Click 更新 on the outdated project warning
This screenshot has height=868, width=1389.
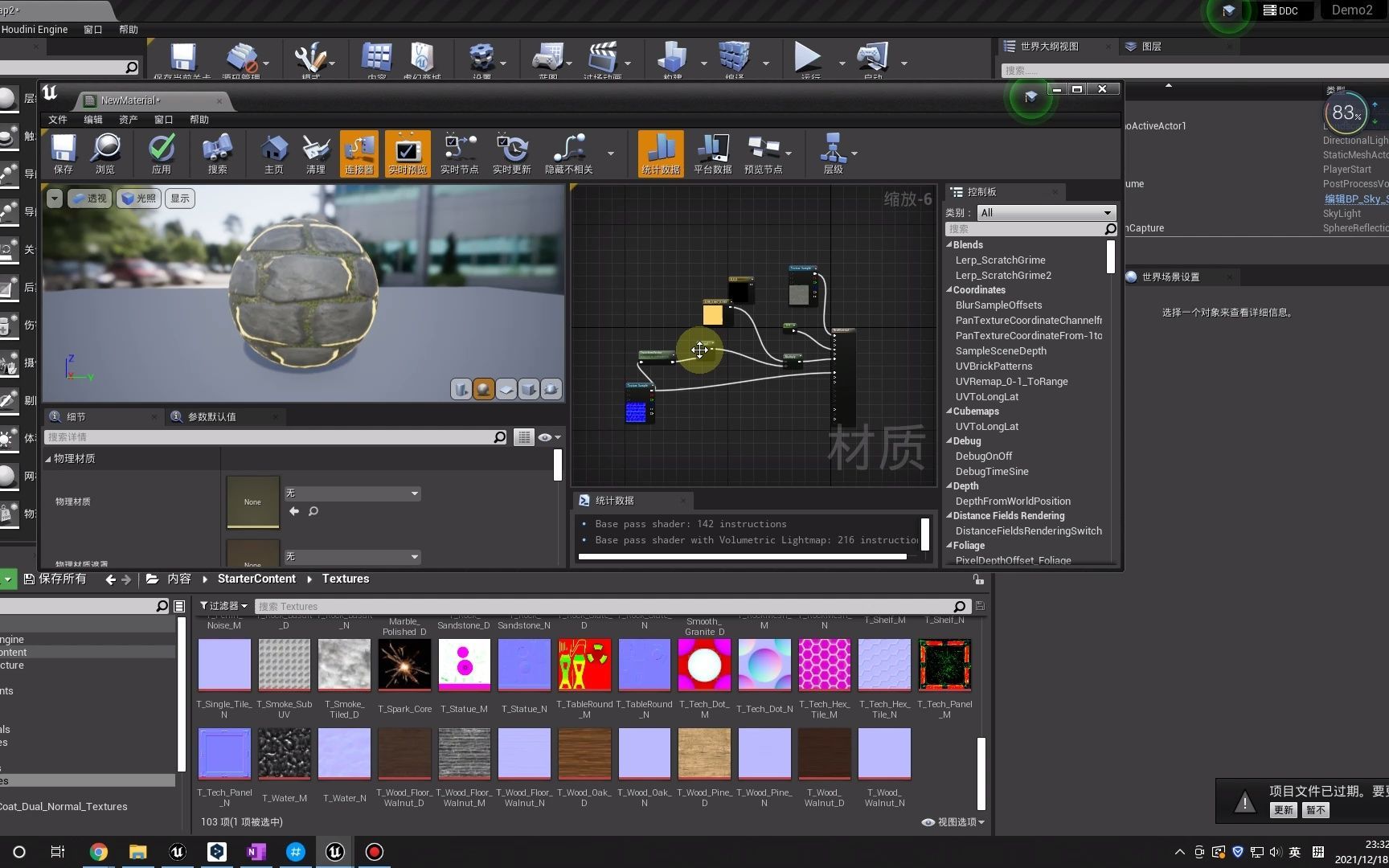(1283, 809)
